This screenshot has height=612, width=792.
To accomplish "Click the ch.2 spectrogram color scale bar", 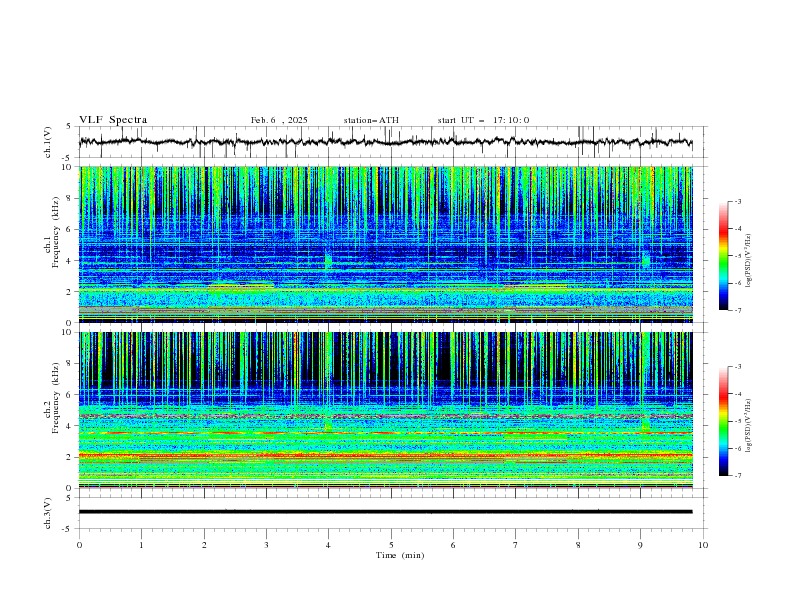I will click(724, 421).
